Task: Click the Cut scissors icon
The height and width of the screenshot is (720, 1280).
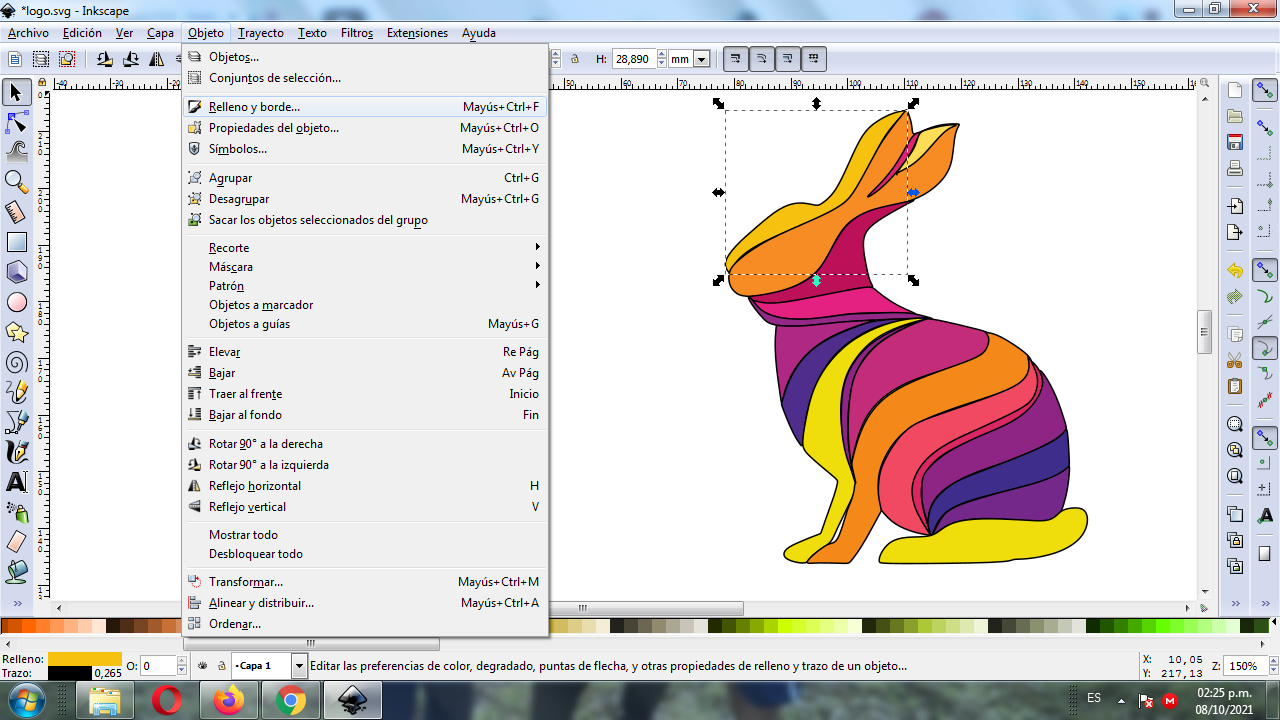Action: [x=1235, y=360]
